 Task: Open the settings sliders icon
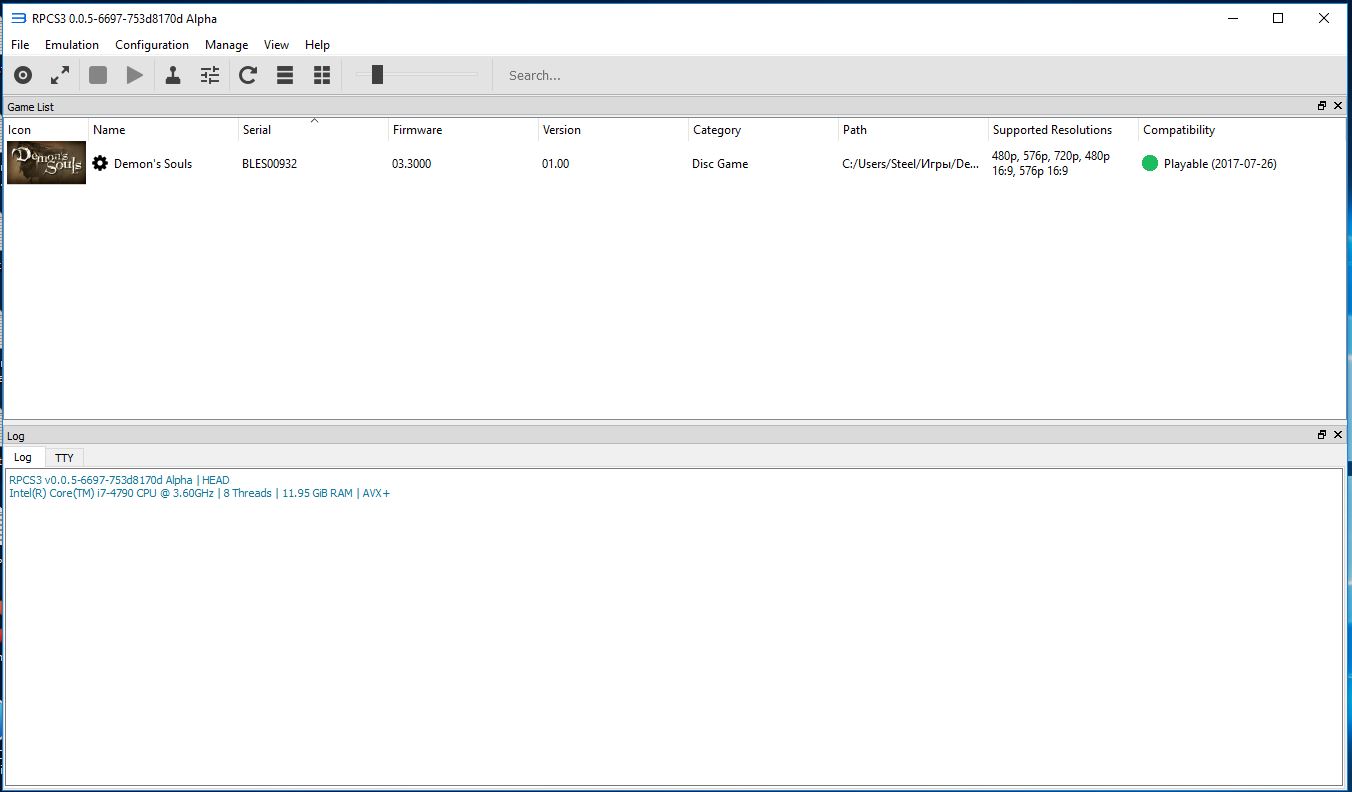pos(210,75)
